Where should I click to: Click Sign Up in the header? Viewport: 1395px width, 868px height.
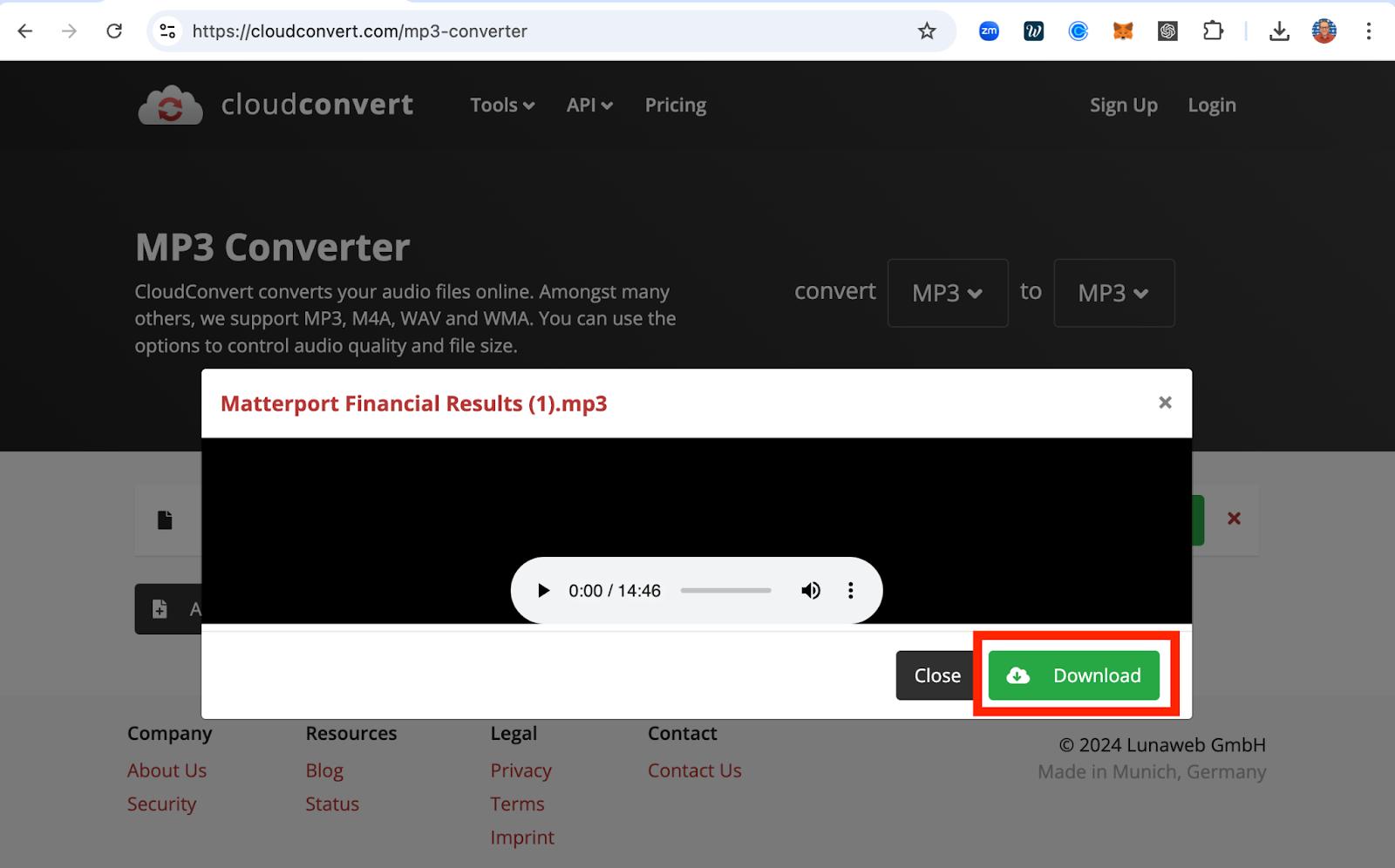pos(1124,105)
